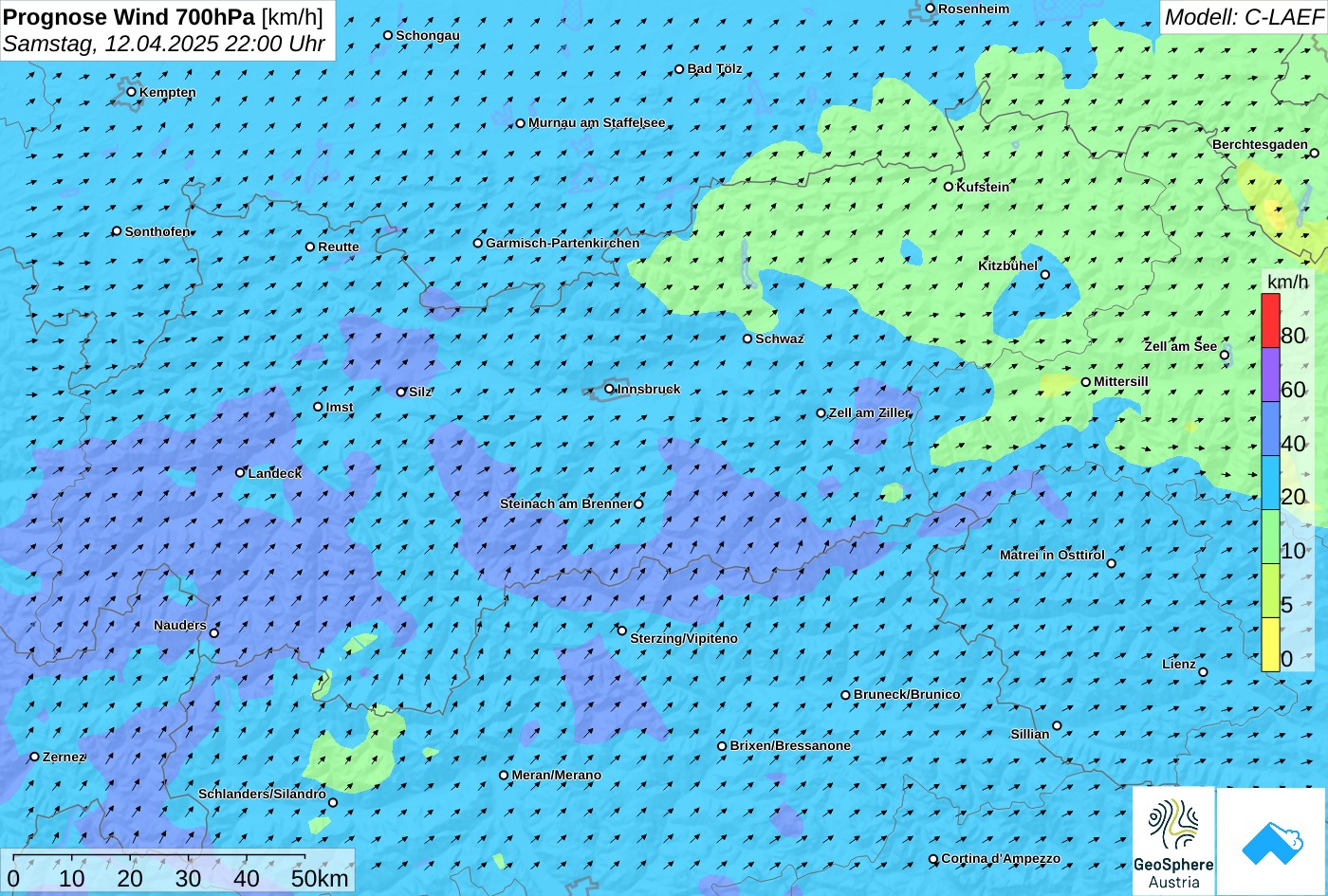This screenshot has width=1328, height=896.
Task: Click the Kitzbühel city marker
Action: [x=1045, y=275]
